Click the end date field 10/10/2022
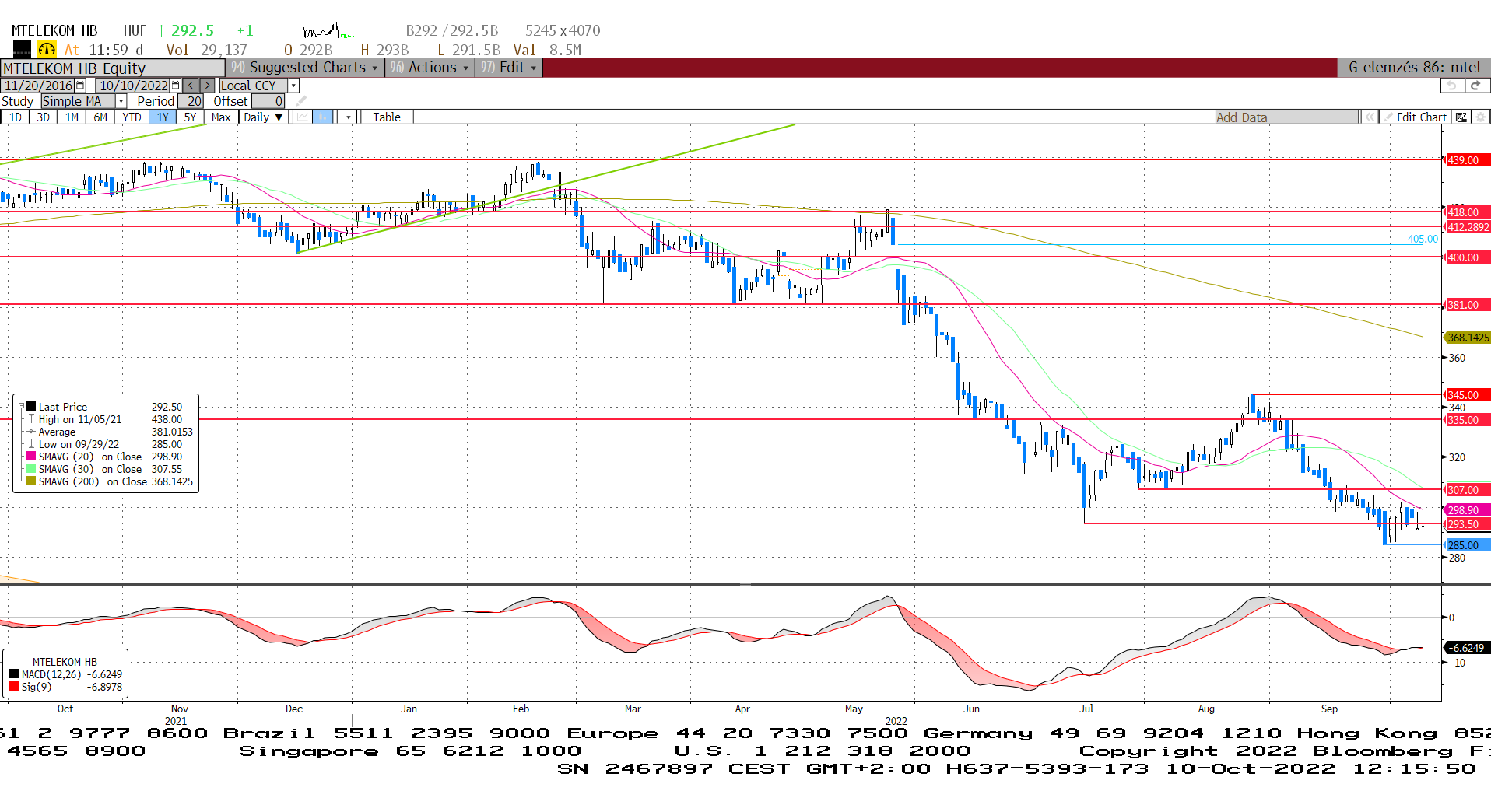This screenshot has width=1491, height=812. click(x=133, y=86)
